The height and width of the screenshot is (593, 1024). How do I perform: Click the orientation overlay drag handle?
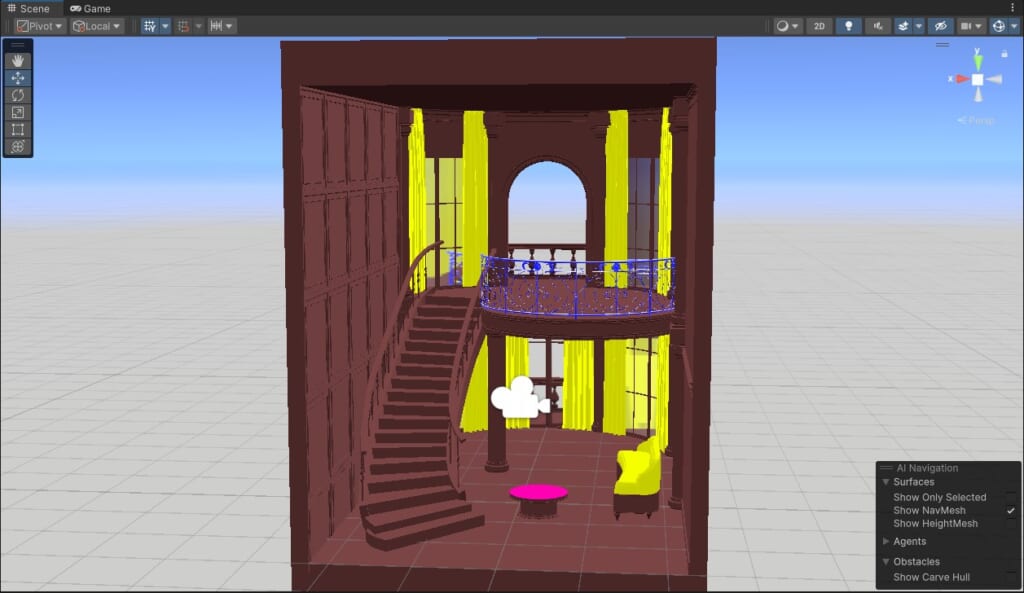[x=942, y=45]
